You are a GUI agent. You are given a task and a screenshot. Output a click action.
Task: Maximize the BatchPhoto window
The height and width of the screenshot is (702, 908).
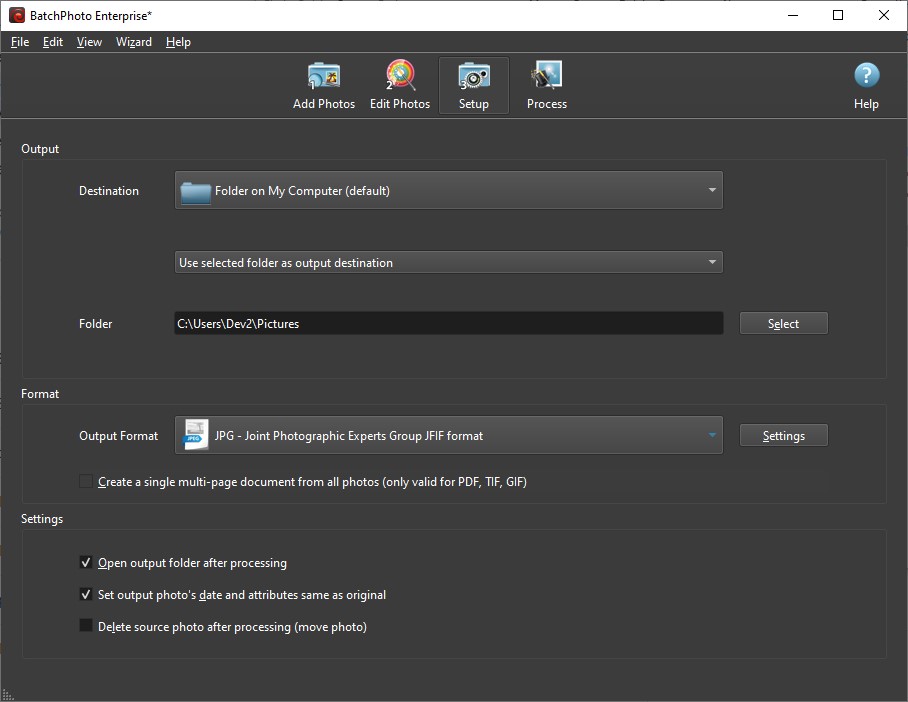click(837, 15)
